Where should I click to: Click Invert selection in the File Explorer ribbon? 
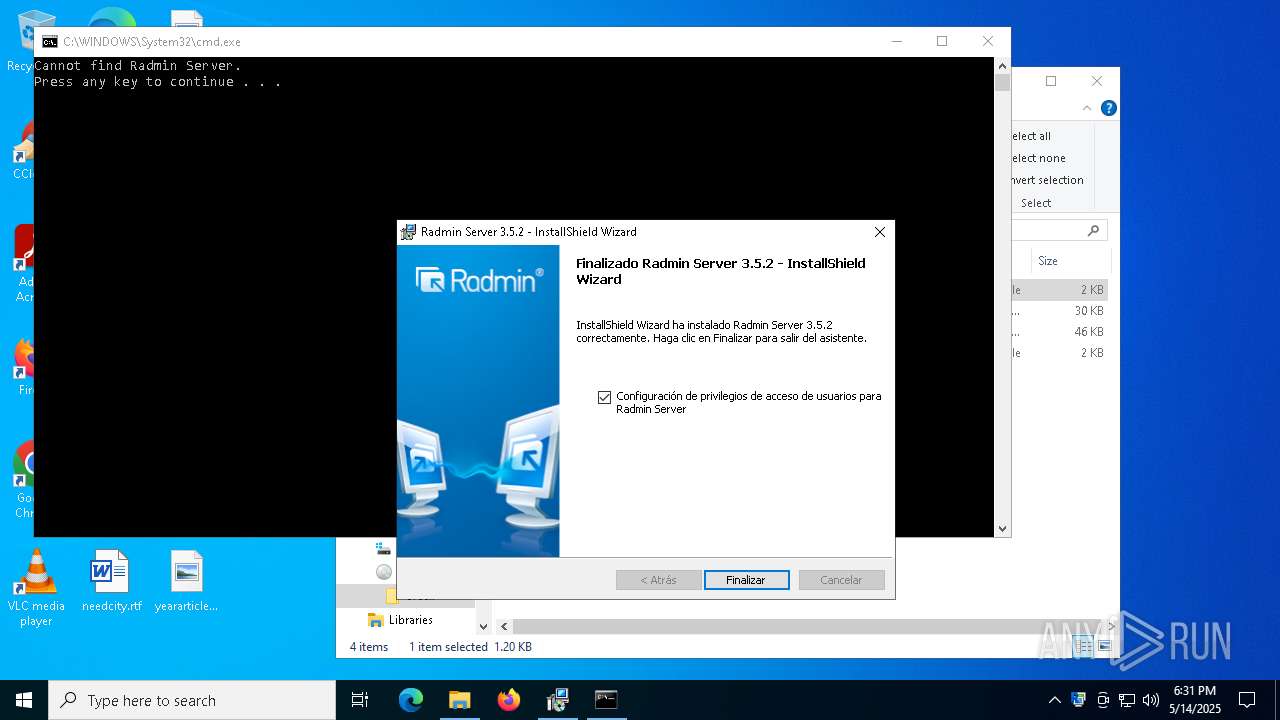coord(1046,180)
